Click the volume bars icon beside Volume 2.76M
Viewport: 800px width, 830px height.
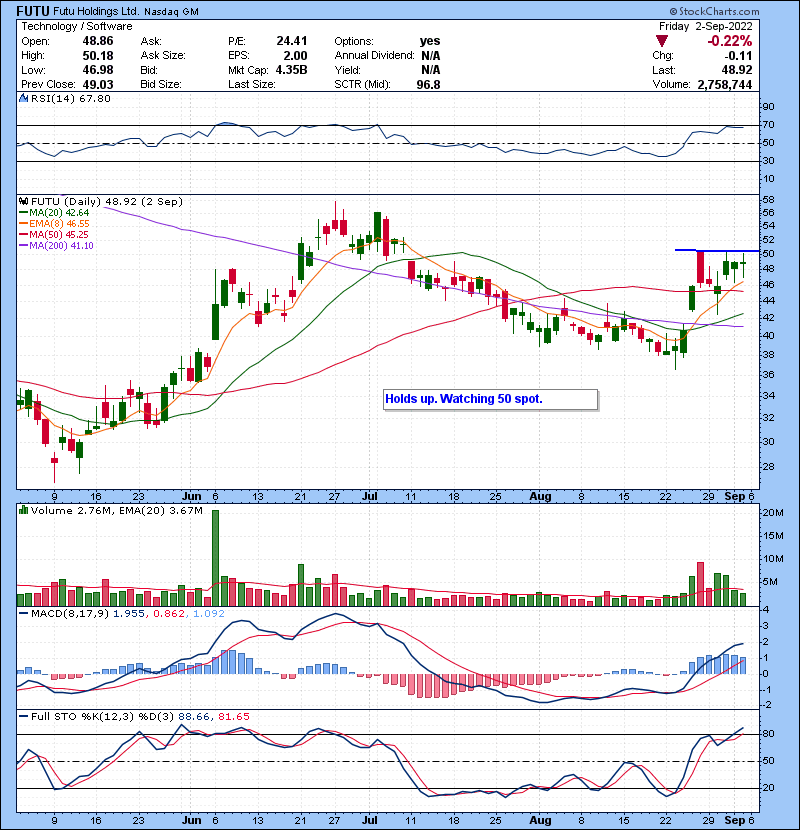click(23, 510)
